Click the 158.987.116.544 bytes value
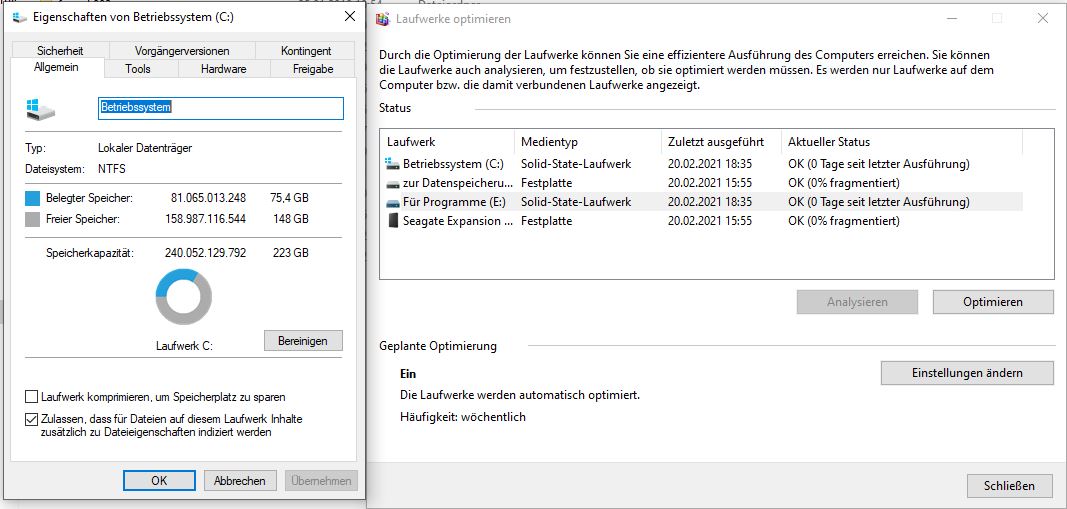This screenshot has width=1067, height=509. click(206, 219)
